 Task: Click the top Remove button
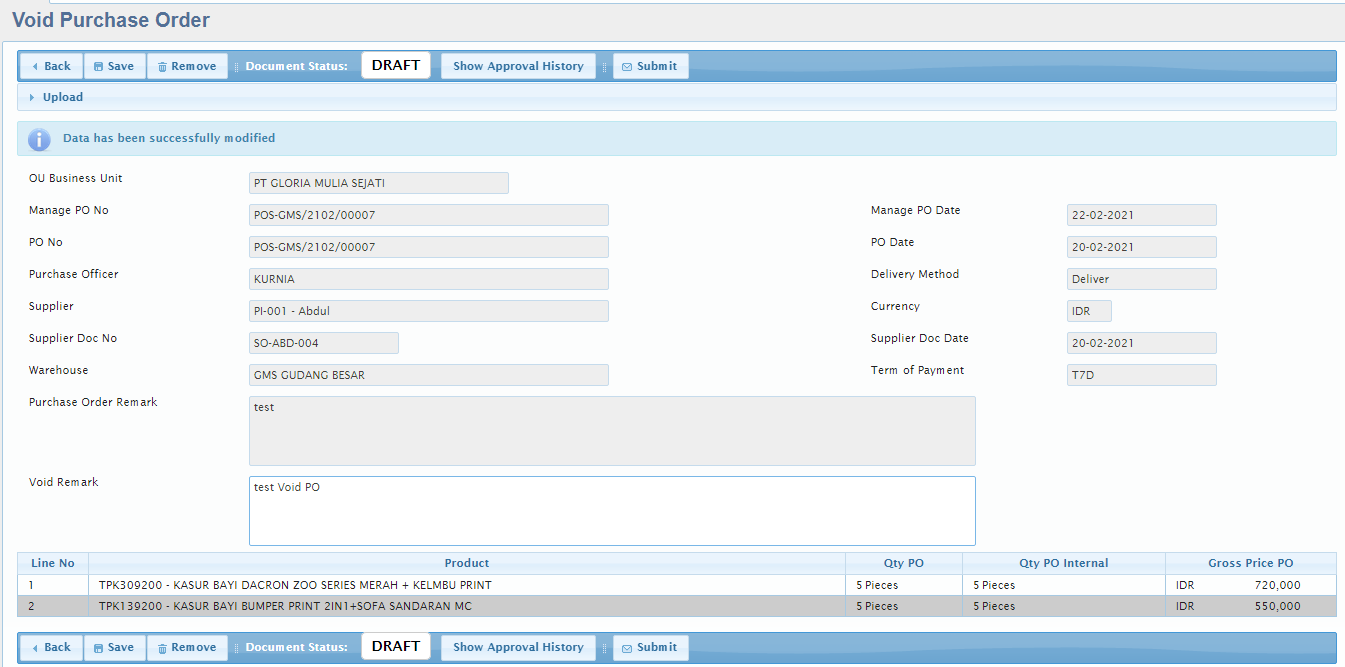(188, 66)
